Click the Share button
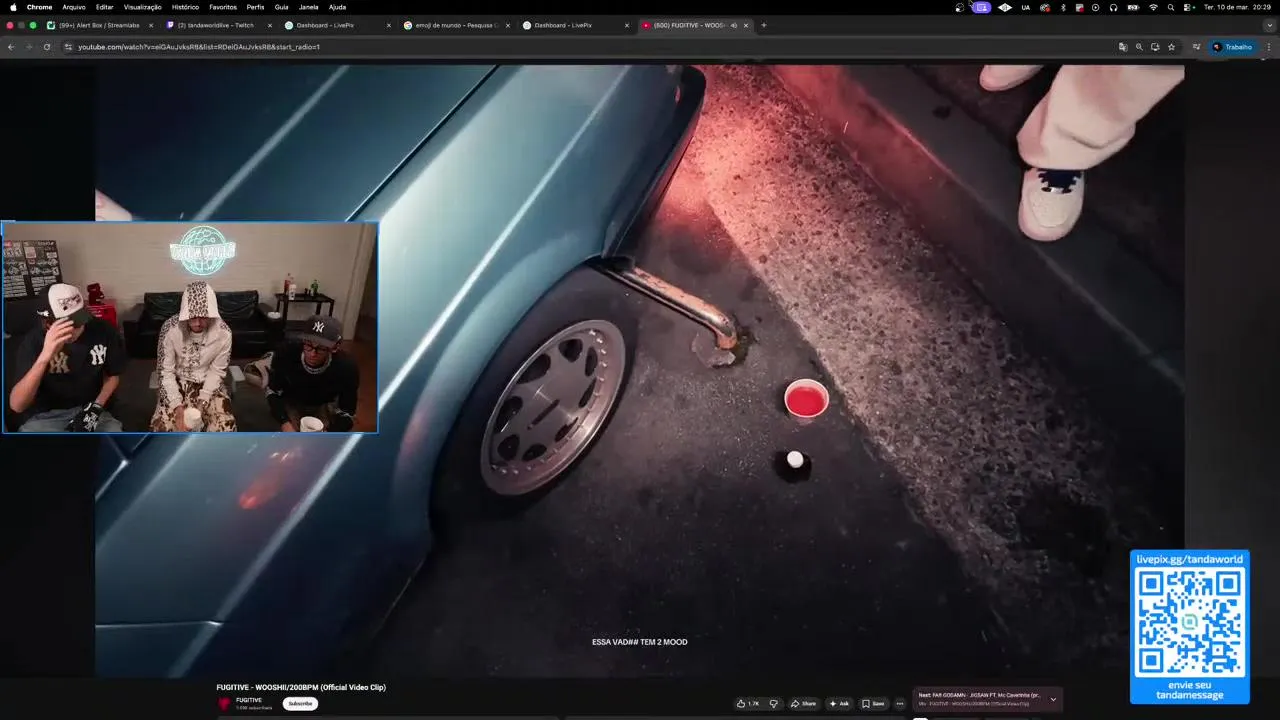The height and width of the screenshot is (720, 1280). 803,703
